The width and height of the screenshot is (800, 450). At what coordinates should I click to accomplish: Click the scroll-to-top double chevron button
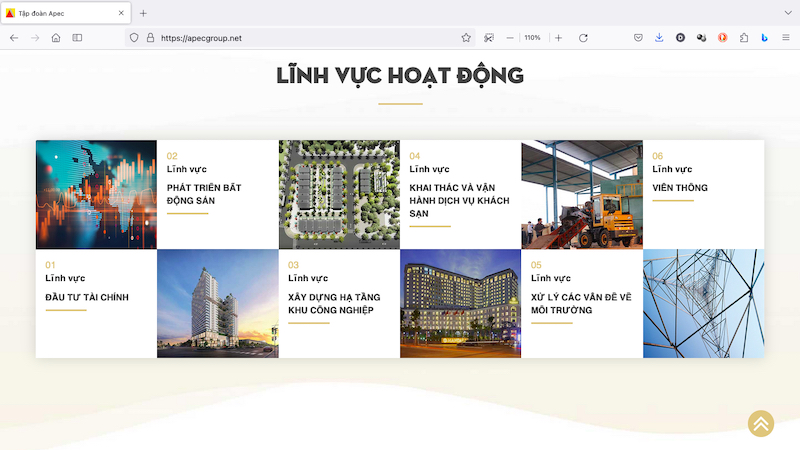761,423
